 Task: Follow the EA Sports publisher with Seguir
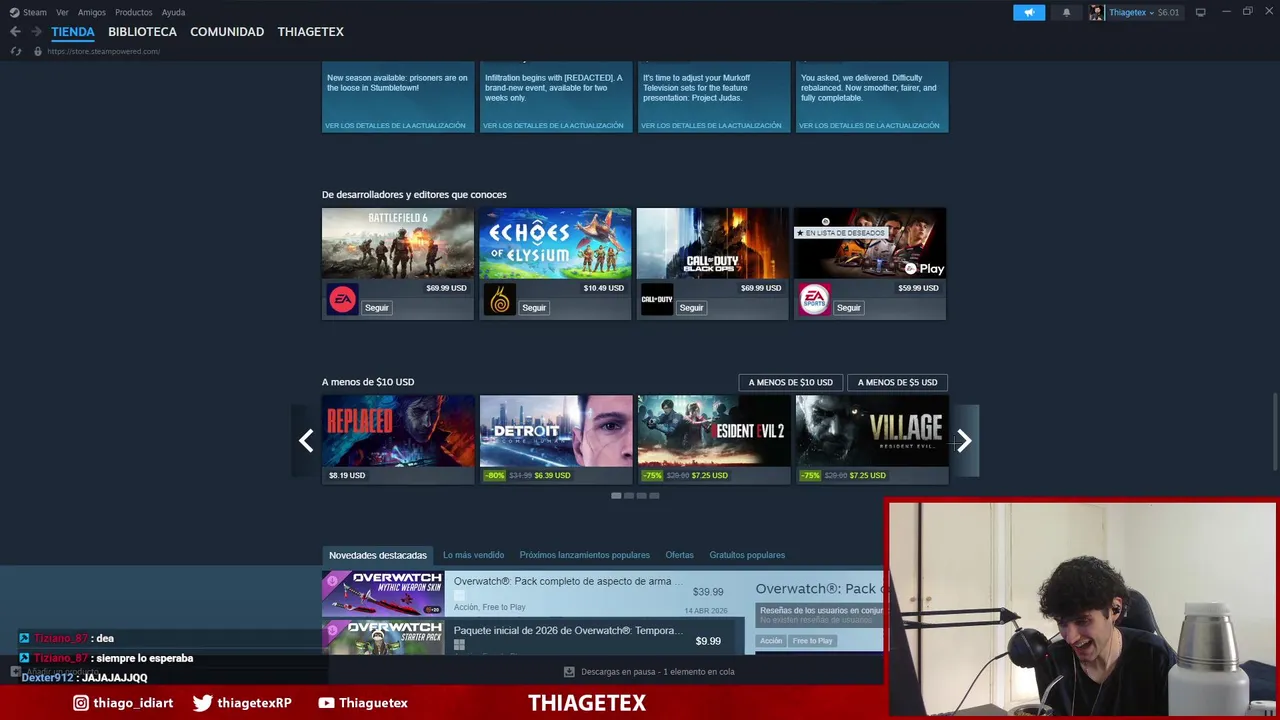[849, 308]
